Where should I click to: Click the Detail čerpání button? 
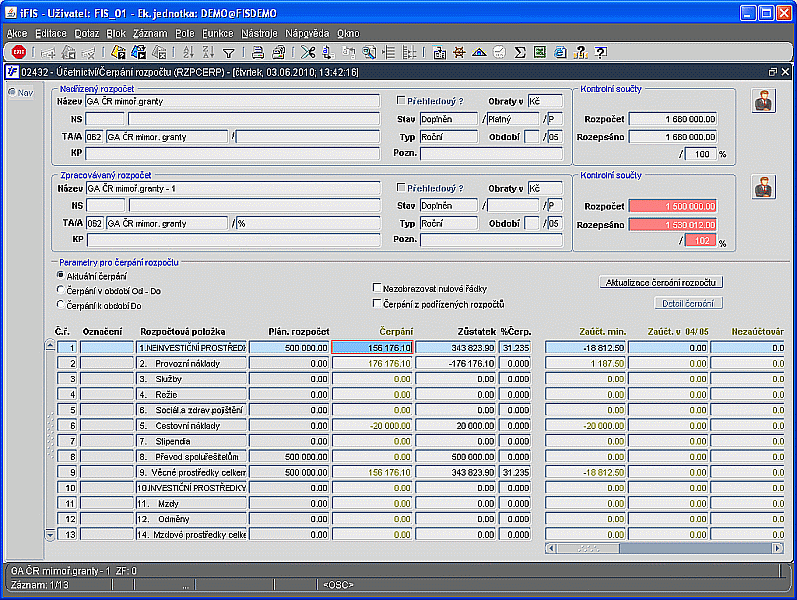[x=687, y=303]
